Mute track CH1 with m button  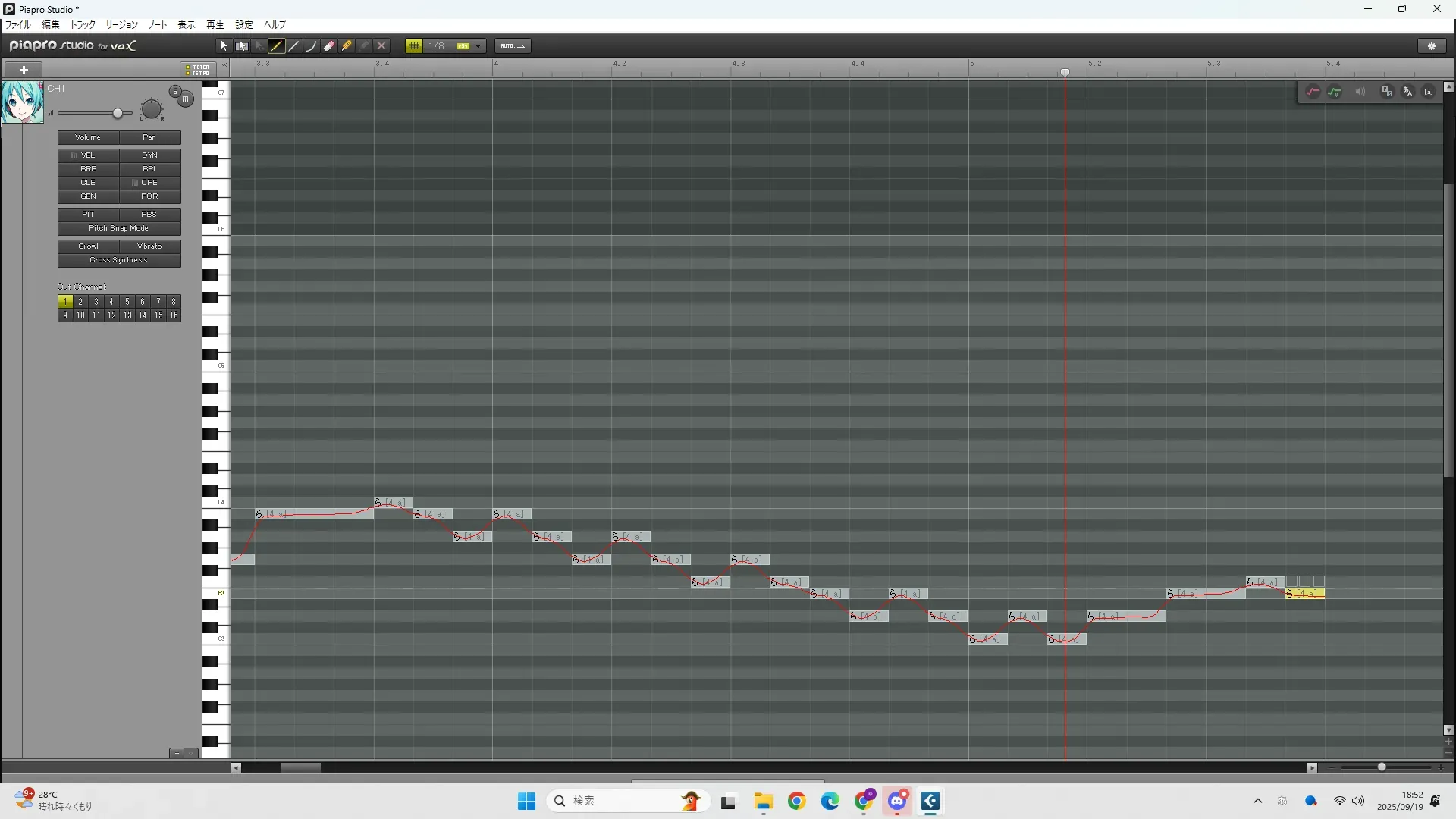point(185,99)
